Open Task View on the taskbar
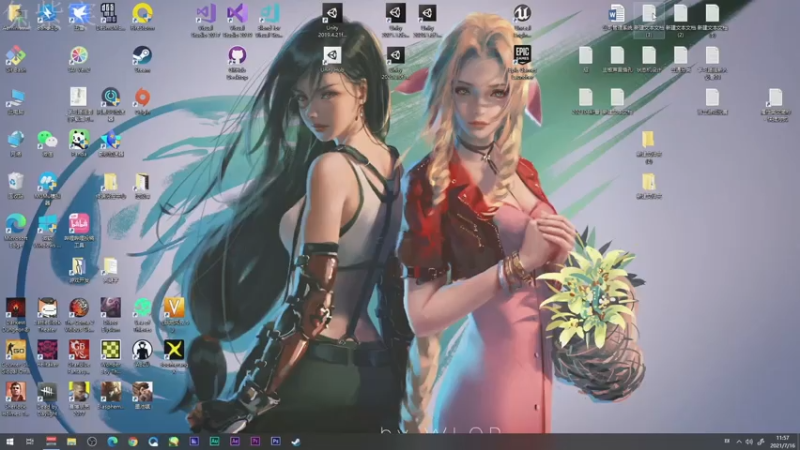Image resolution: width=800 pixels, height=450 pixels. tap(30, 441)
